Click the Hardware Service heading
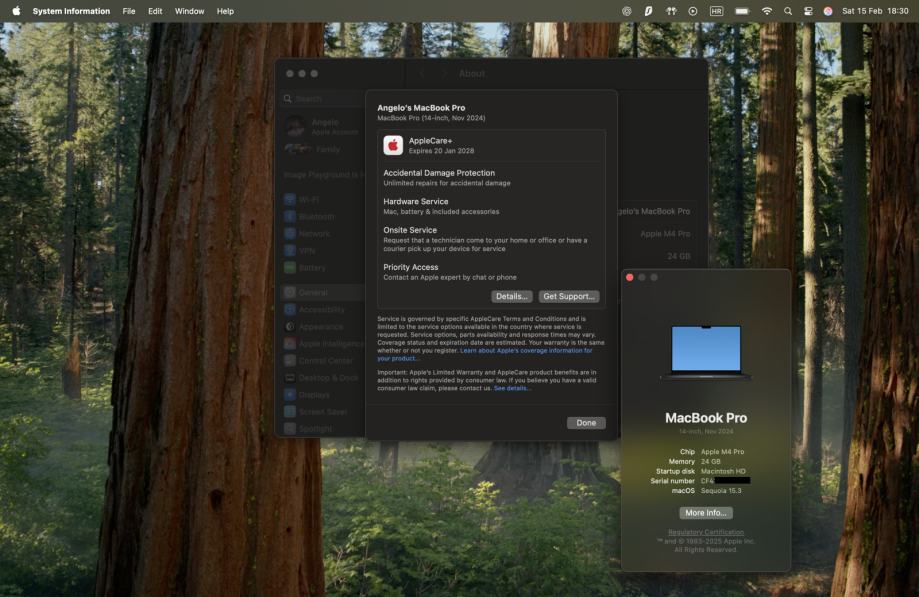919x597 pixels. (x=416, y=202)
